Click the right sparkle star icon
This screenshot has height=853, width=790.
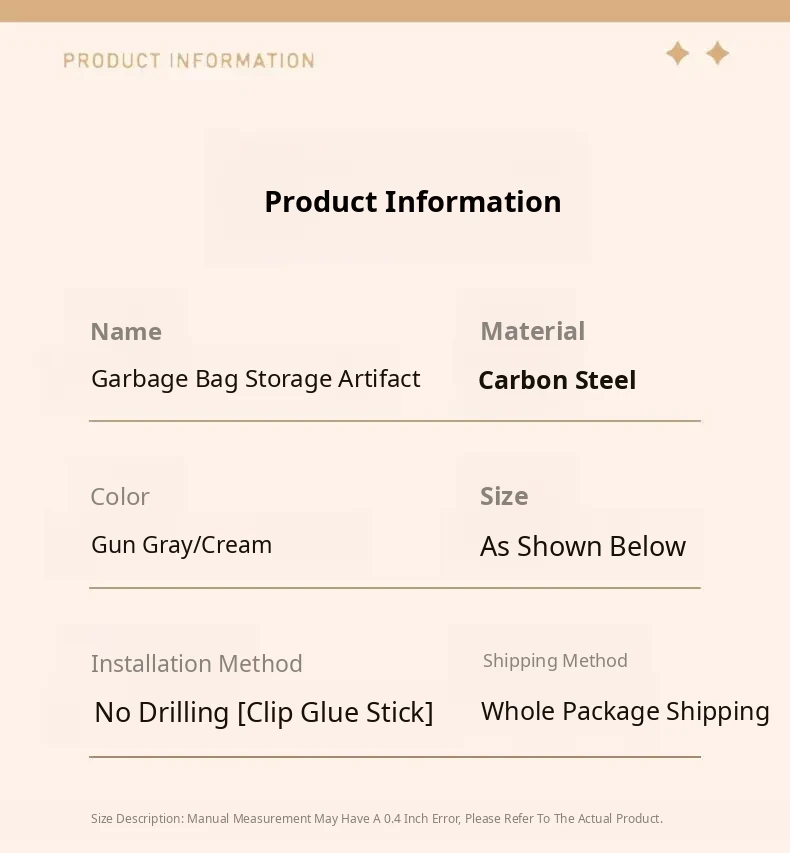pos(718,53)
